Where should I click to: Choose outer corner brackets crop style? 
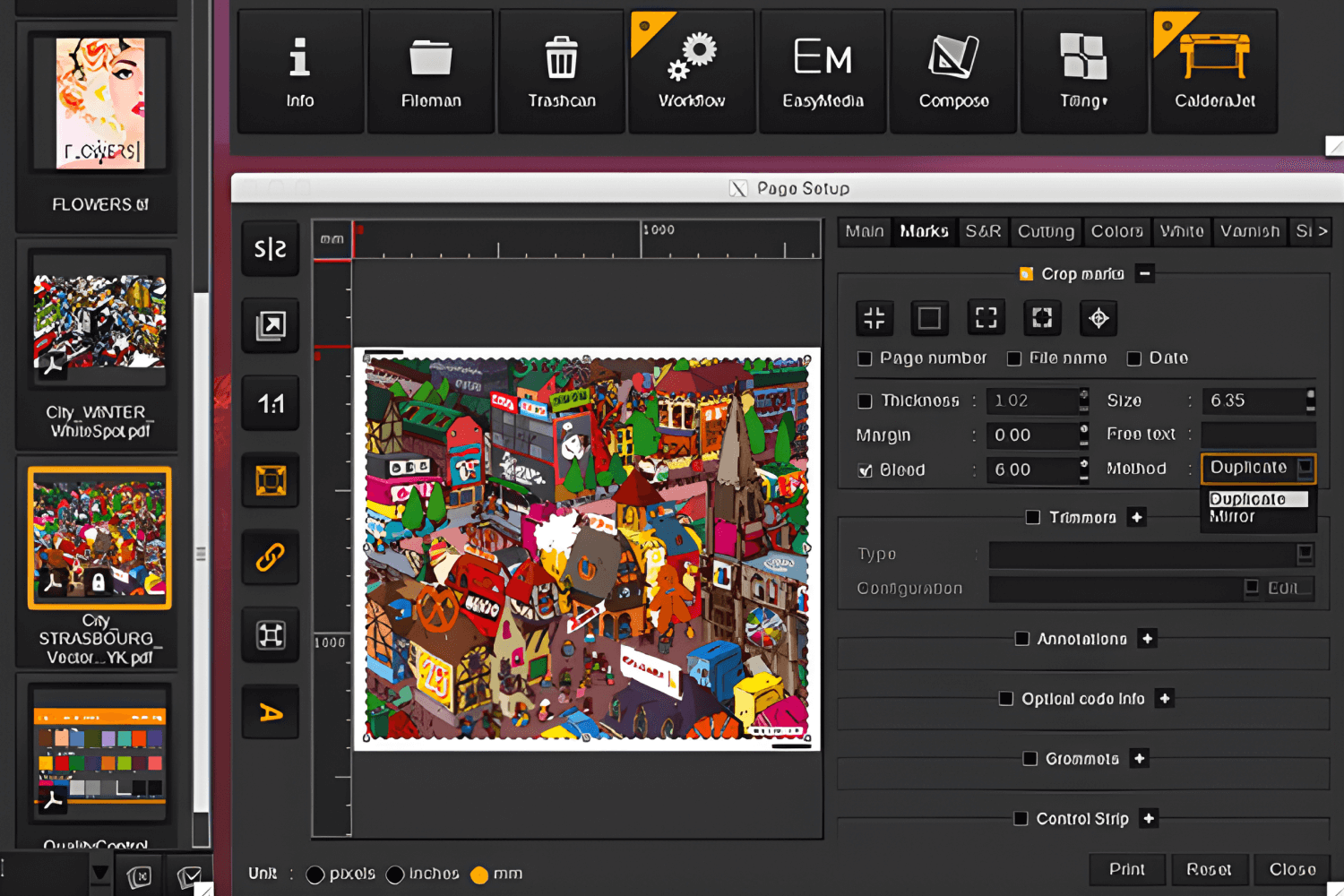click(986, 317)
